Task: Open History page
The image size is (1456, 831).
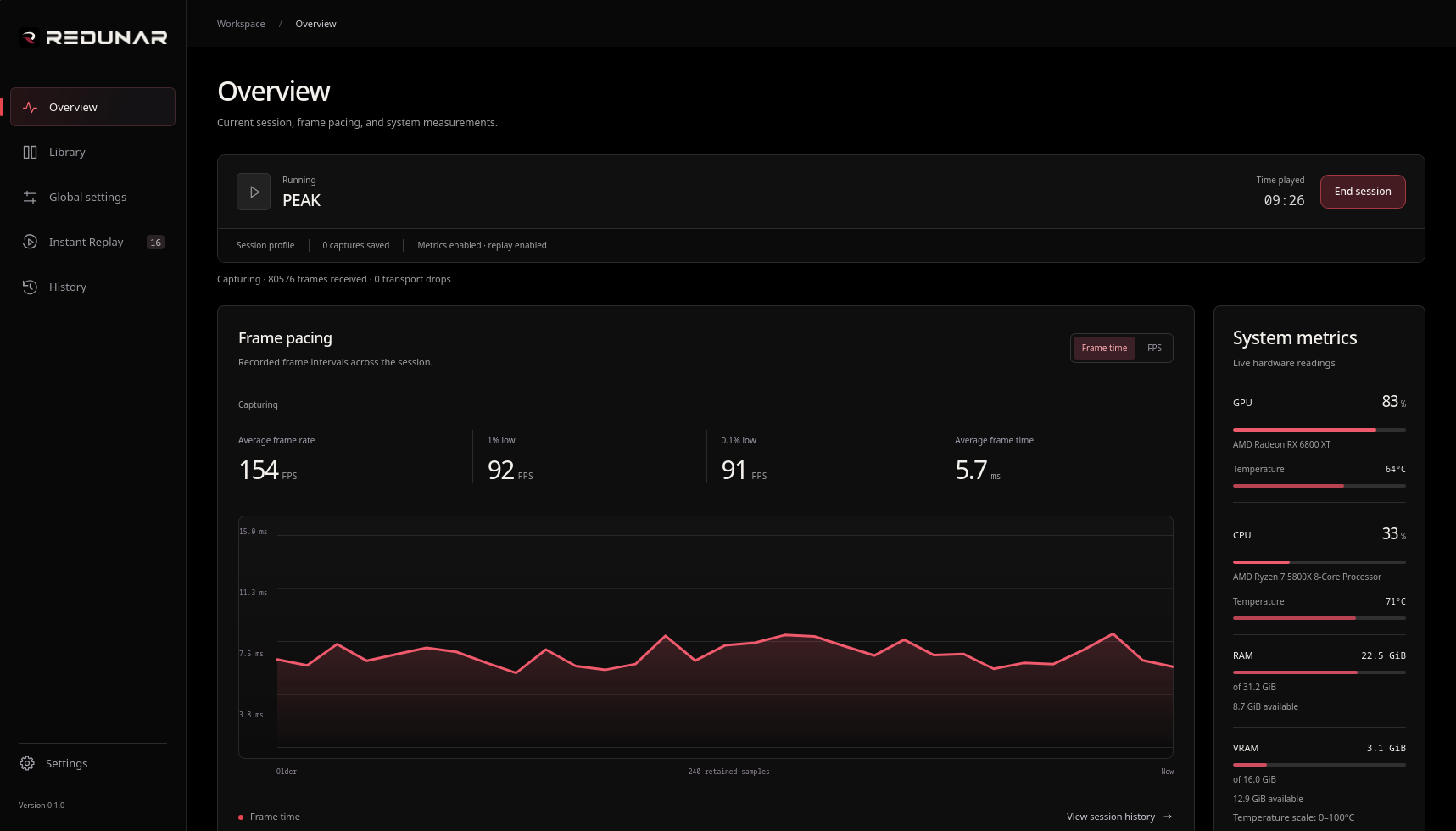Action: click(92, 287)
